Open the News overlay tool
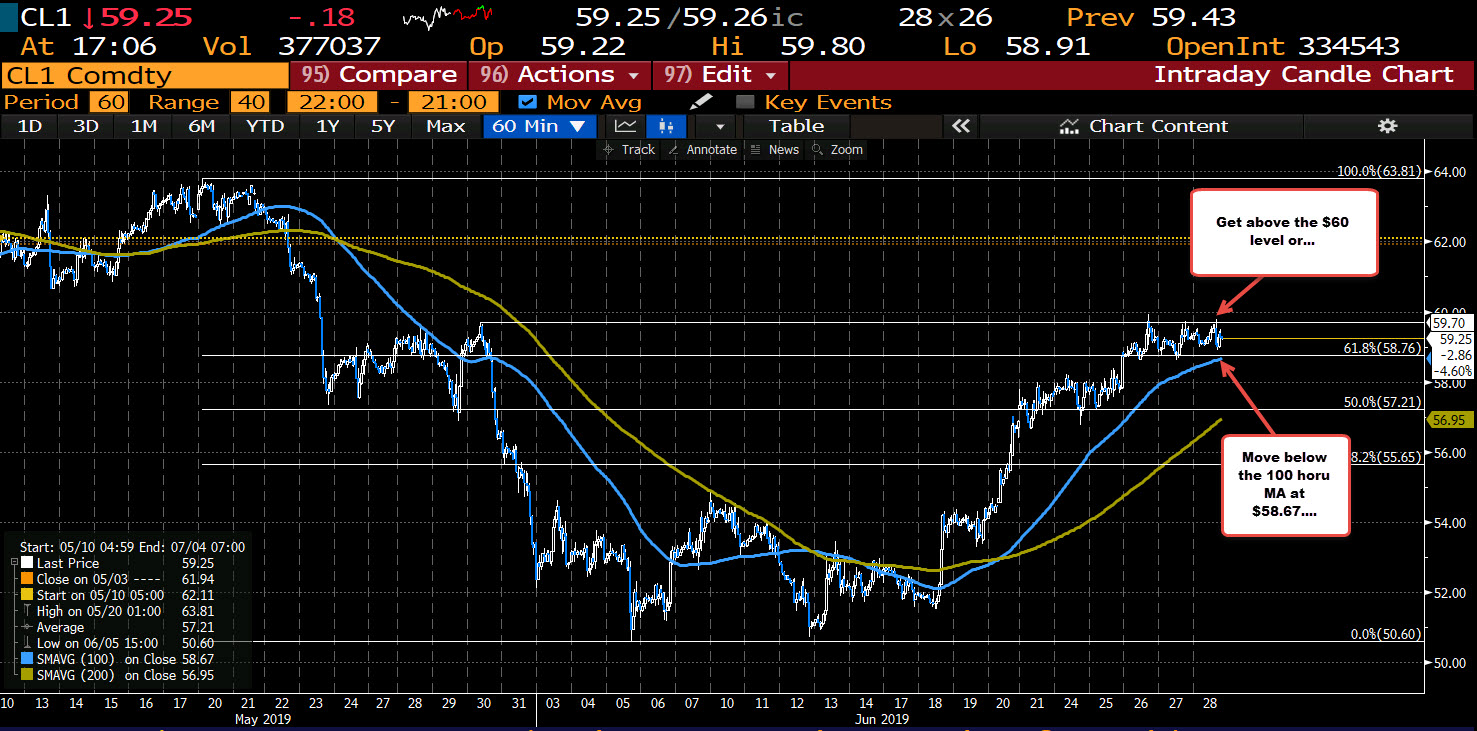This screenshot has height=731, width=1477. [775, 150]
